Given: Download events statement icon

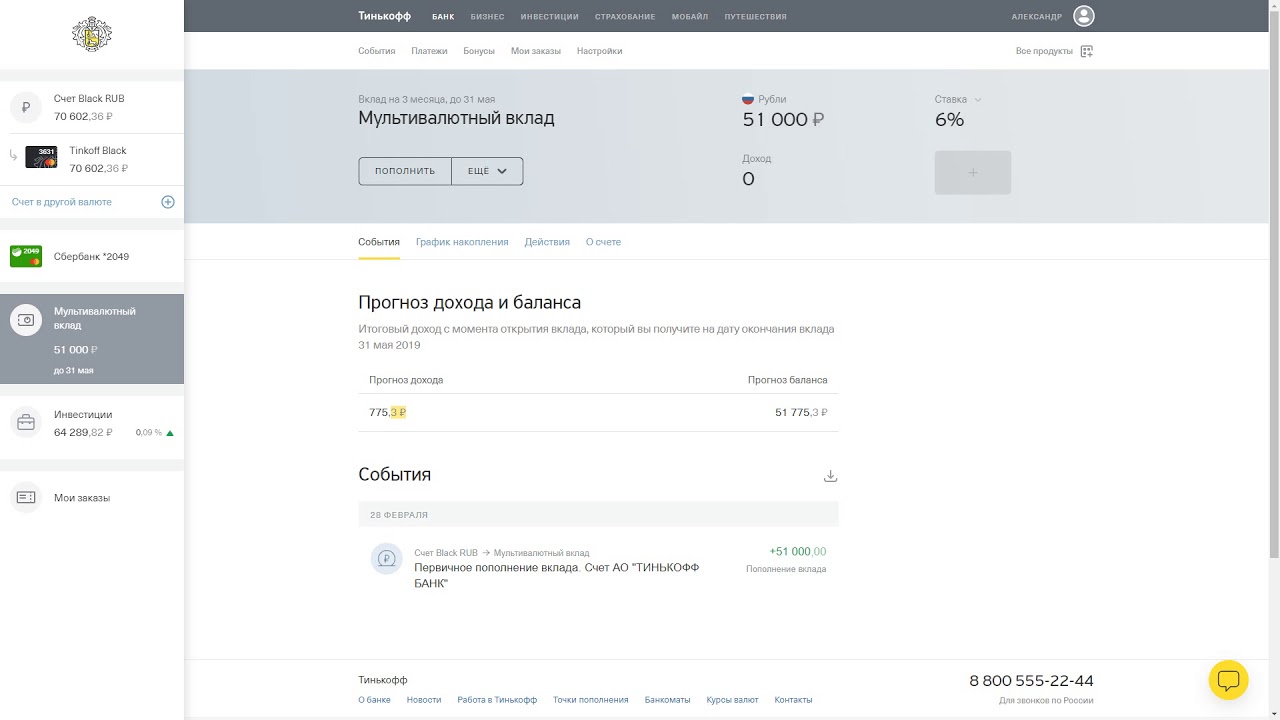Looking at the screenshot, I should [x=830, y=476].
